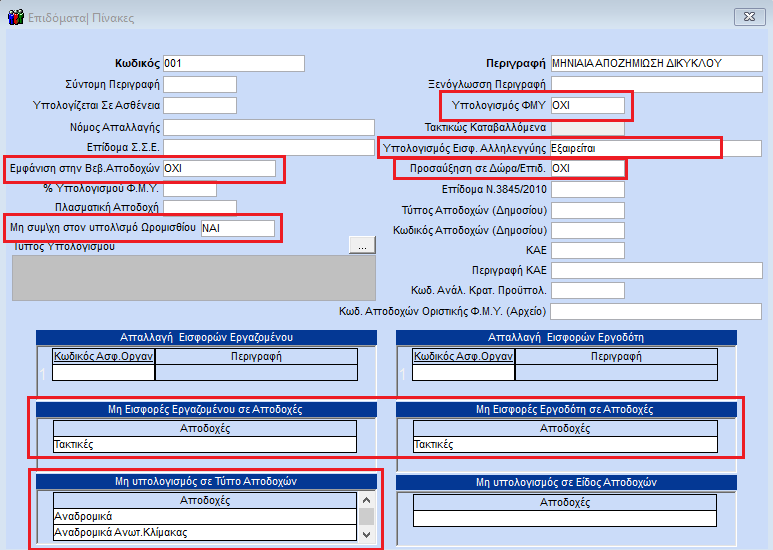Select the Αναδρομικά row
This screenshot has width=773, height=550.
point(204,517)
